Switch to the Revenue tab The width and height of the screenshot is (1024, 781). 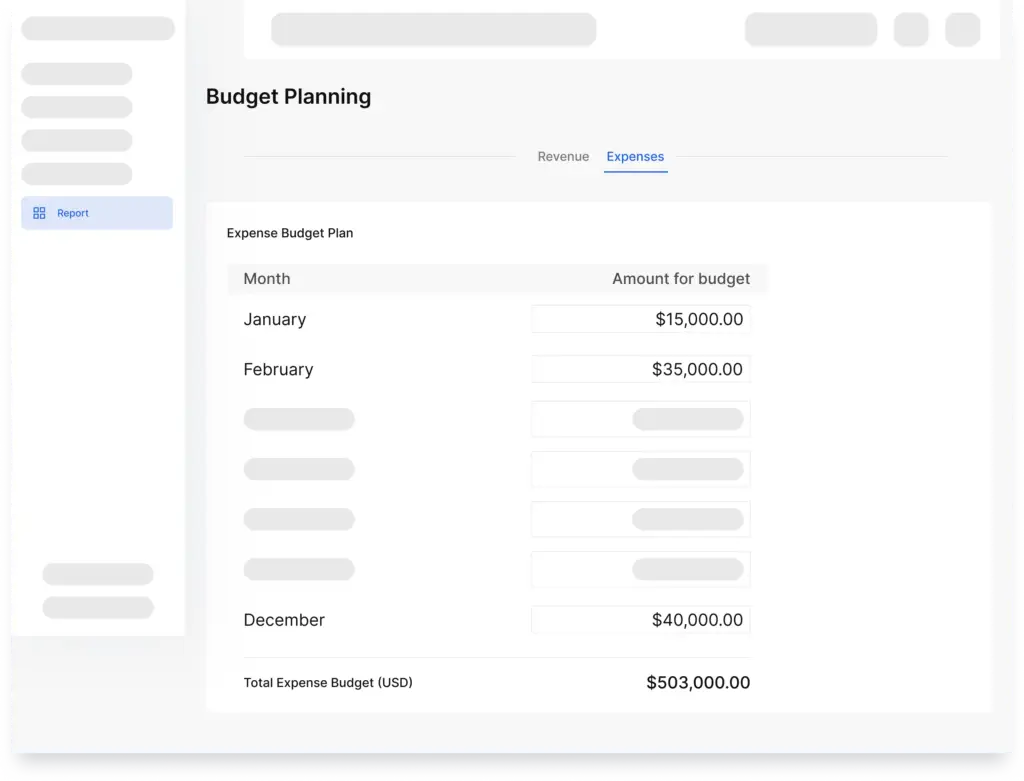563,157
